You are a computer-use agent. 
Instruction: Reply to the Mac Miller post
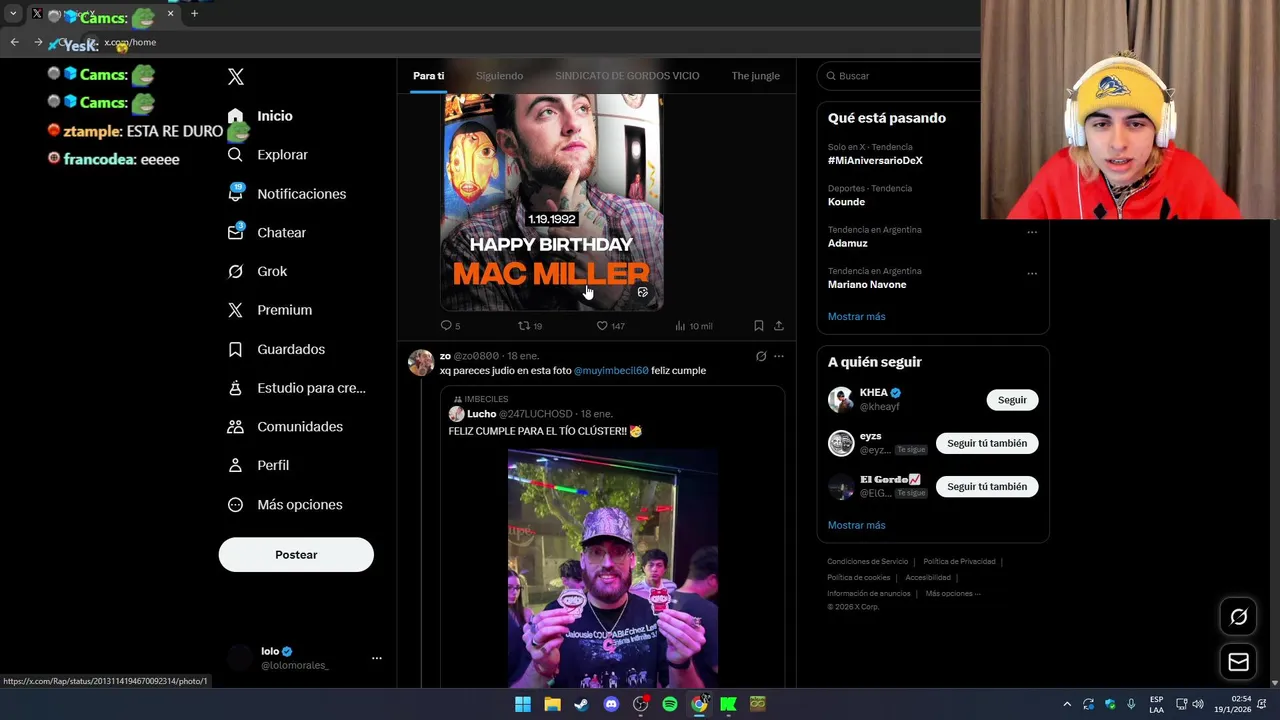[x=450, y=326]
